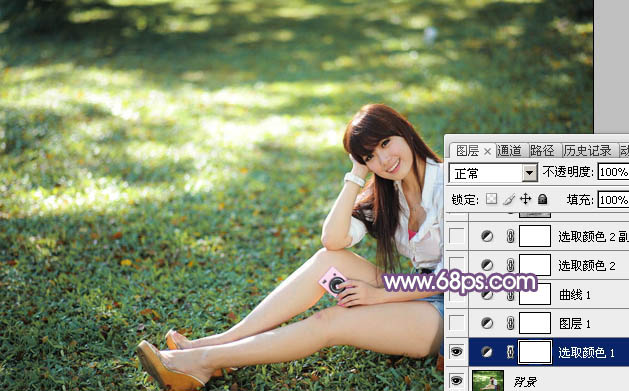Click adjustment icon of 选取颜色 2 layer
The height and width of the screenshot is (391, 629).
click(487, 265)
